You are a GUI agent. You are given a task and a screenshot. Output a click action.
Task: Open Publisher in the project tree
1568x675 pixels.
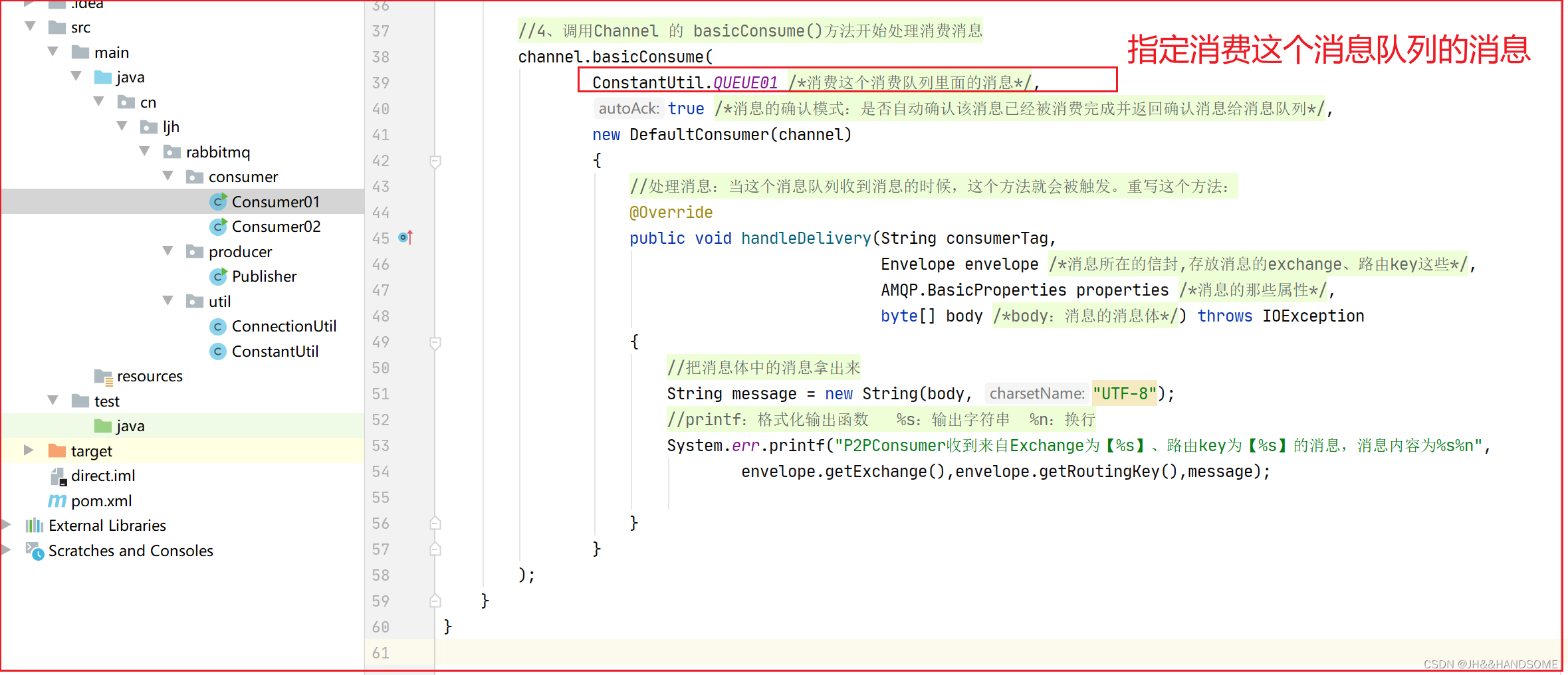[264, 276]
